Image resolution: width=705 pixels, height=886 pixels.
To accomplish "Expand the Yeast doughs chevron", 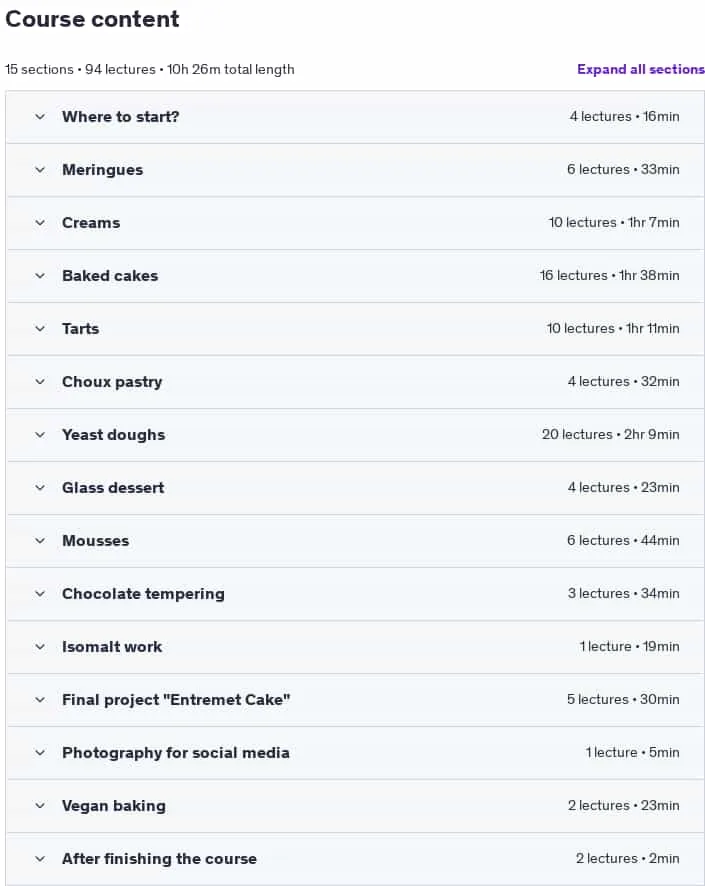I will tap(40, 435).
